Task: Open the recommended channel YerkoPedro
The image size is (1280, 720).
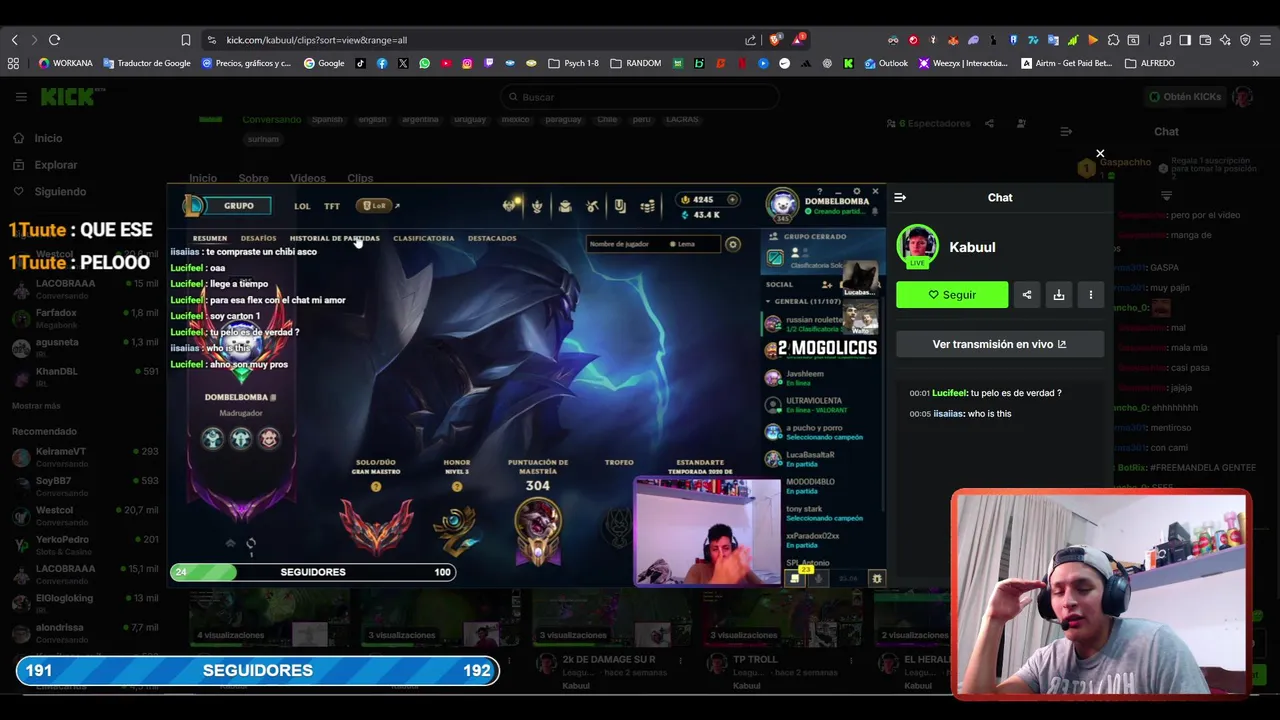Action: click(84, 545)
